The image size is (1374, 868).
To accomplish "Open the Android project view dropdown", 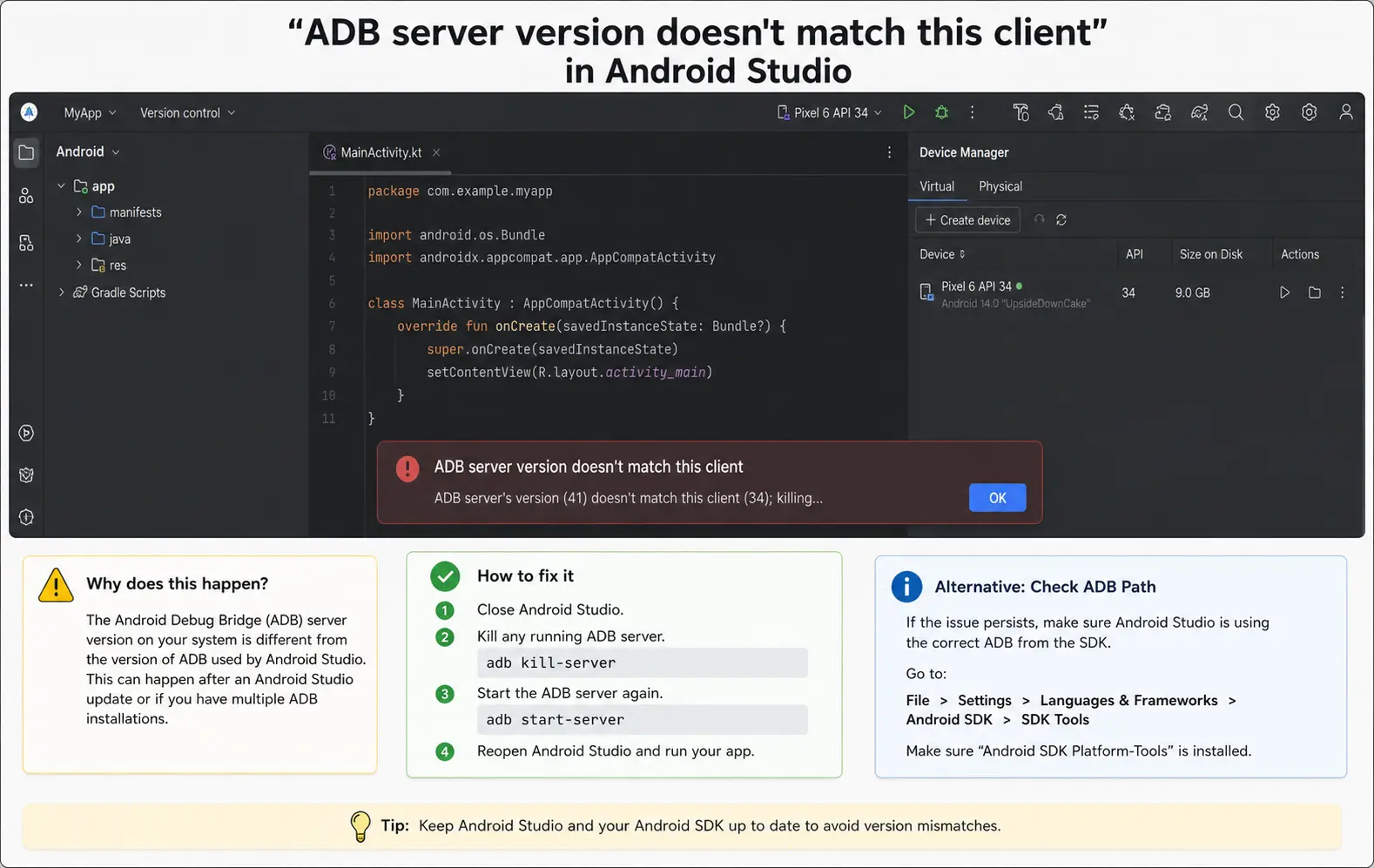I will [x=88, y=151].
